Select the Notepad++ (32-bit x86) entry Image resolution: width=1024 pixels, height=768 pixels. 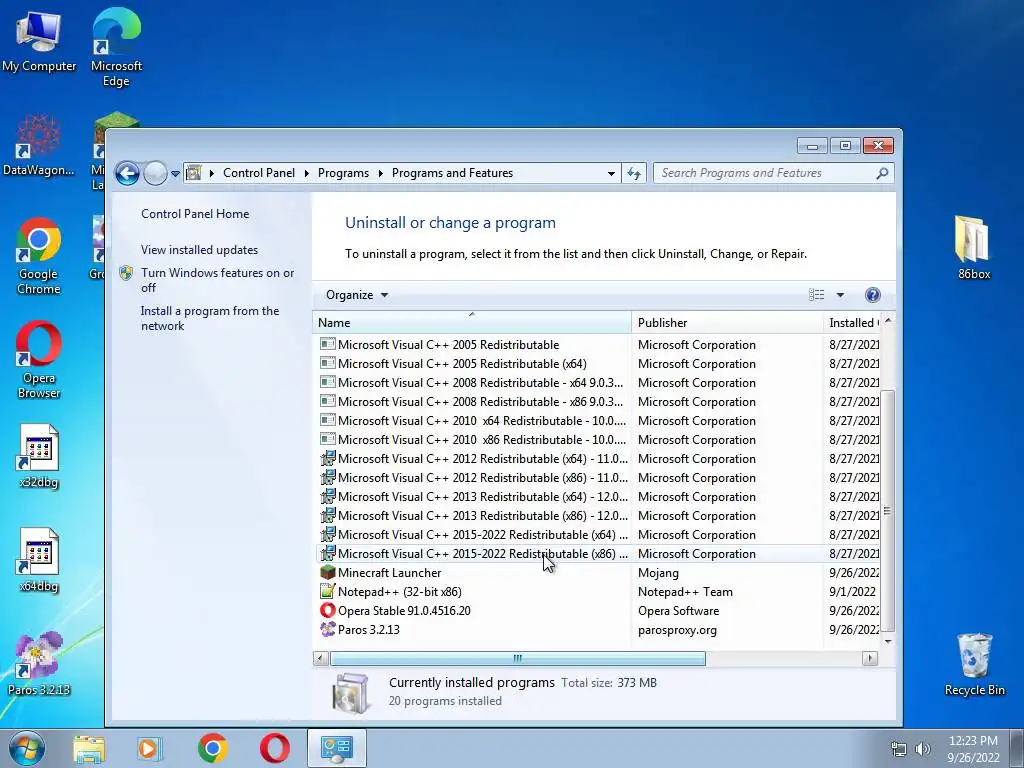pyautogui.click(x=598, y=592)
